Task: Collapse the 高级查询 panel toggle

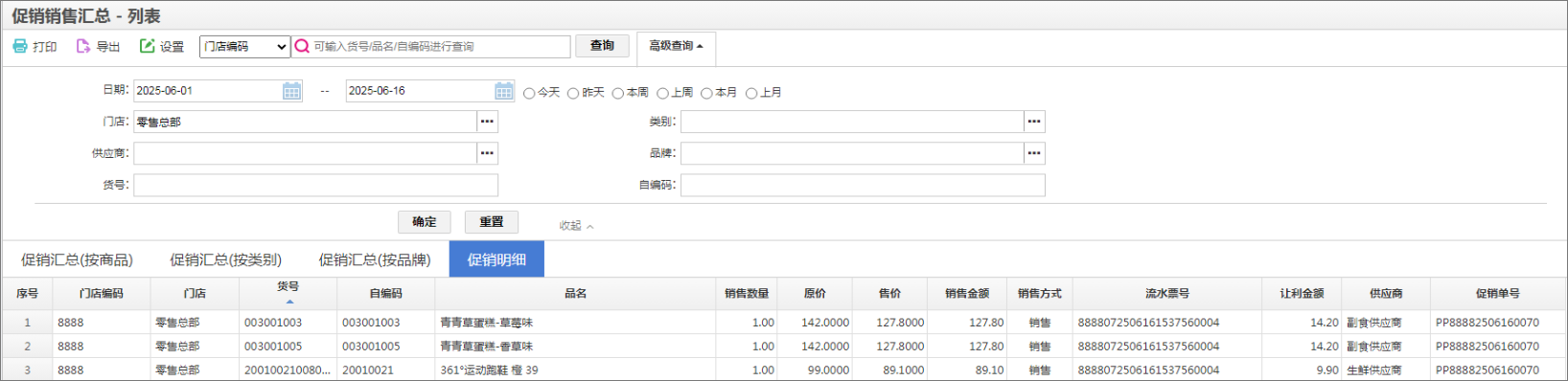Action: pos(676,46)
